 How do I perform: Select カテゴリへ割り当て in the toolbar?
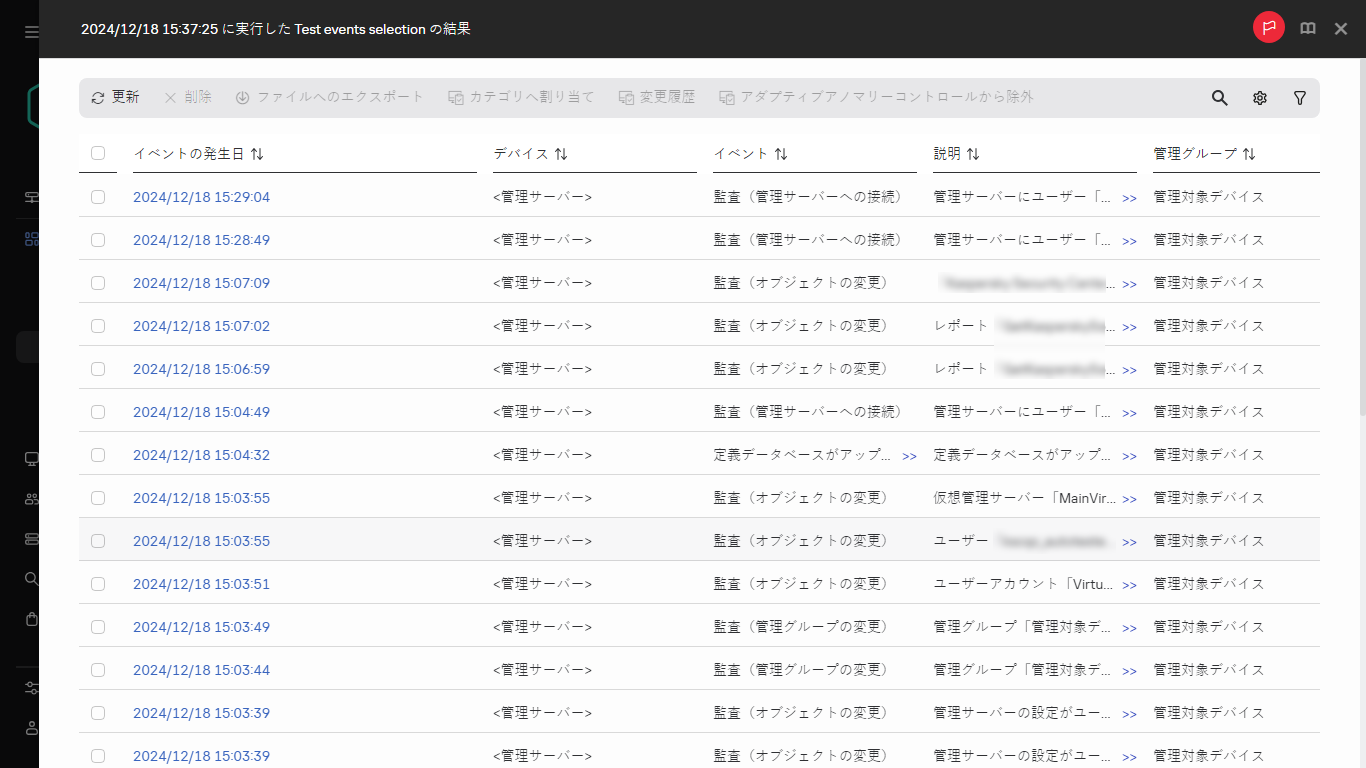coord(520,97)
